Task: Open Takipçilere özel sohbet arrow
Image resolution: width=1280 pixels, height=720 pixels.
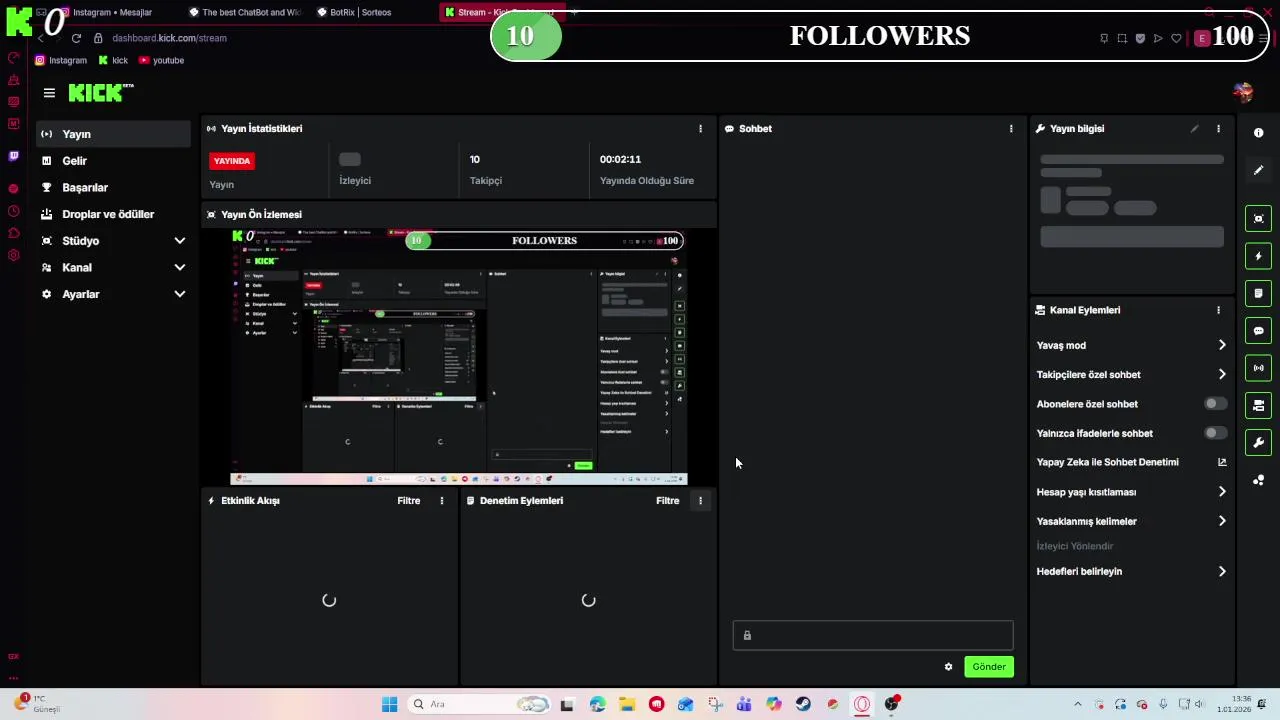Action: [1222, 374]
